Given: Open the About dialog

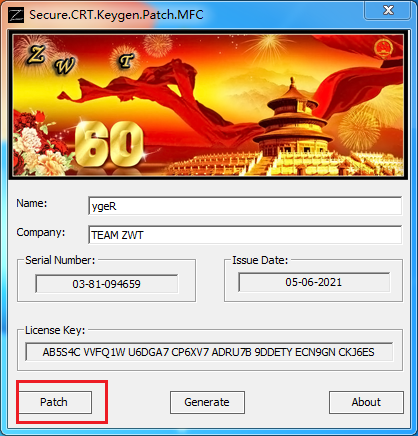Looking at the screenshot, I should coord(366,402).
